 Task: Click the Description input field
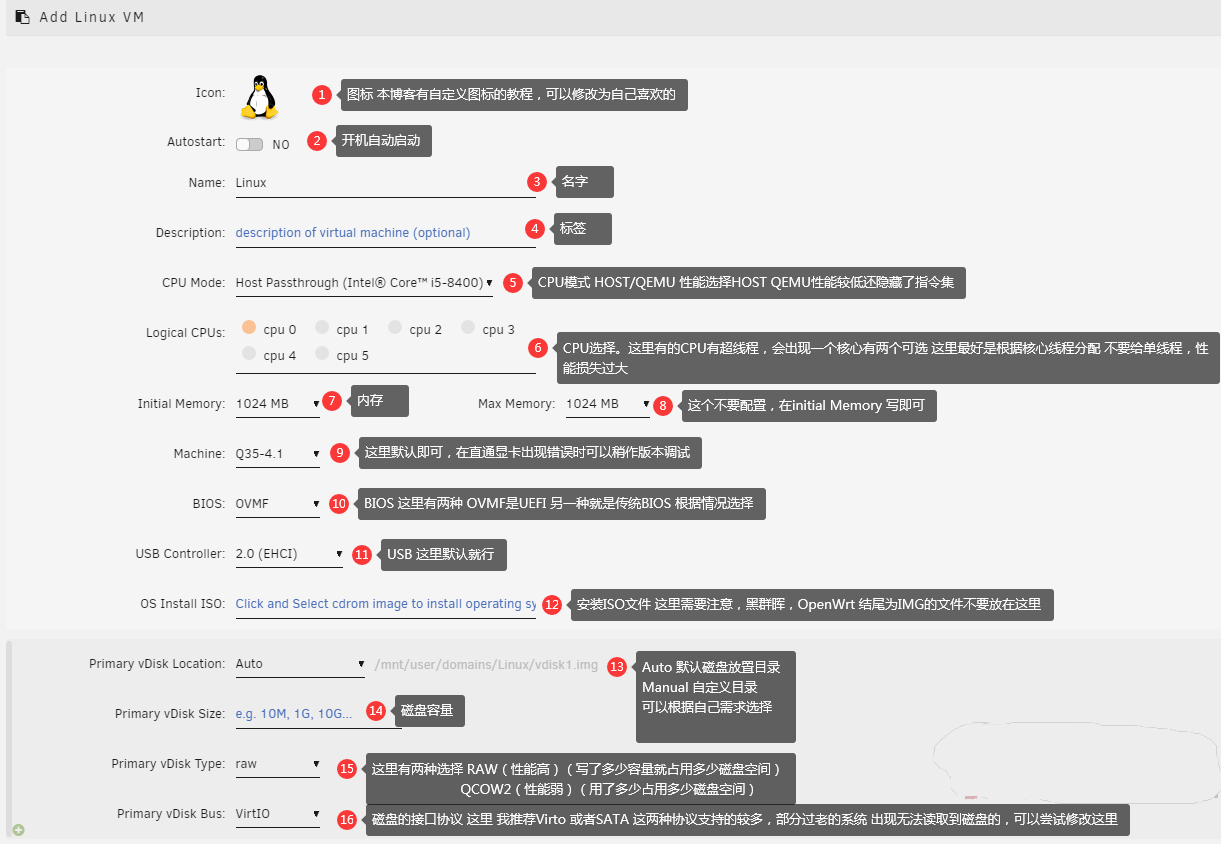coord(385,233)
